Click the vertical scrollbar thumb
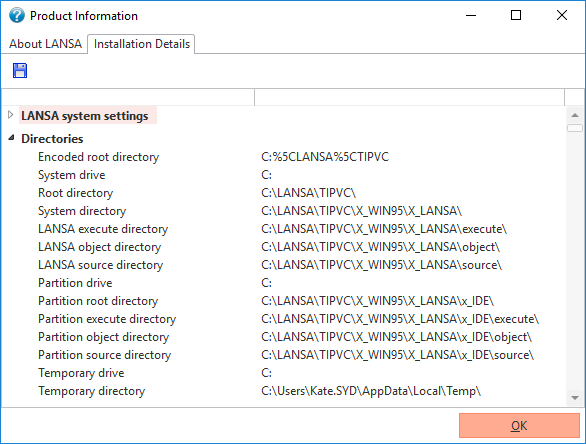The height and width of the screenshot is (444, 586). tap(575, 128)
